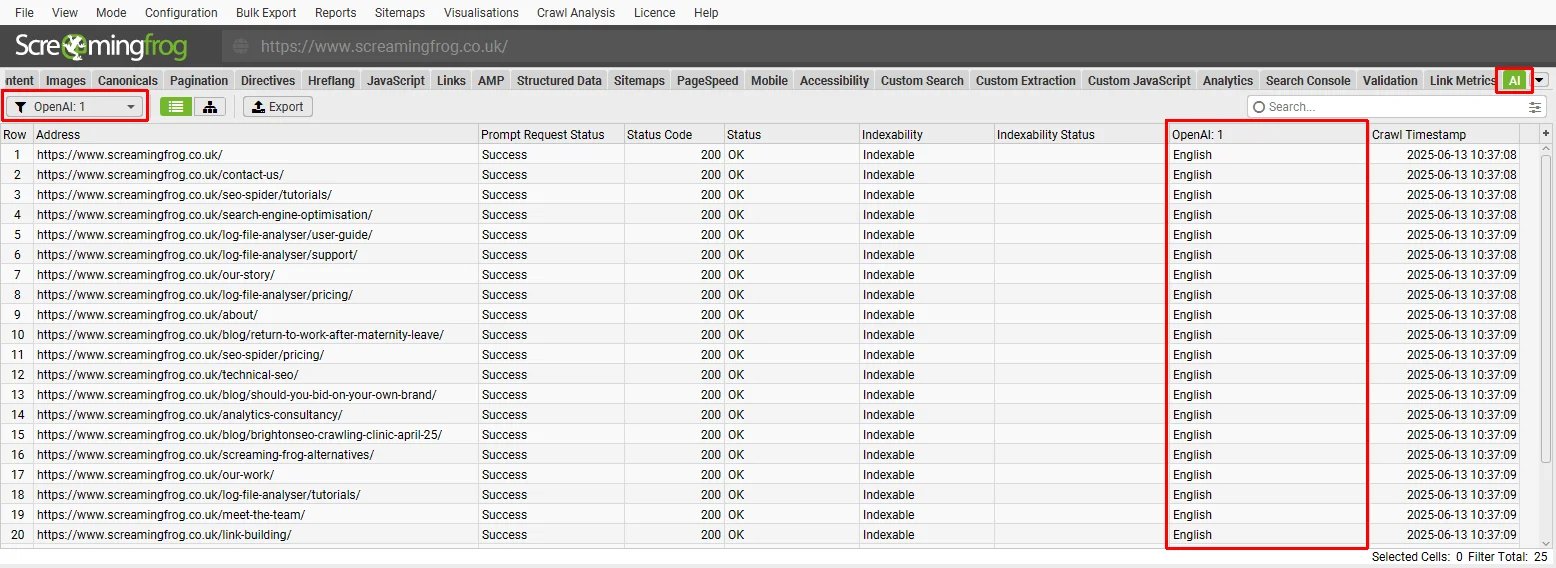Switch to the Custom JavaScript tab
Screen dimensions: 1556x568
point(1139,81)
